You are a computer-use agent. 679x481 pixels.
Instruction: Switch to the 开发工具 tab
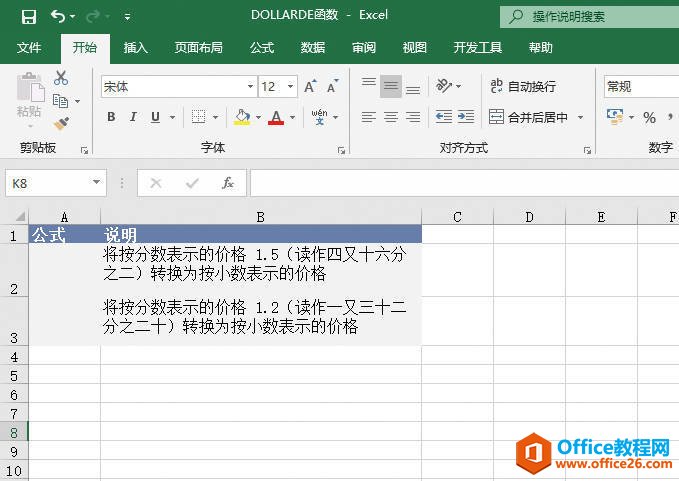pyautogui.click(x=478, y=48)
